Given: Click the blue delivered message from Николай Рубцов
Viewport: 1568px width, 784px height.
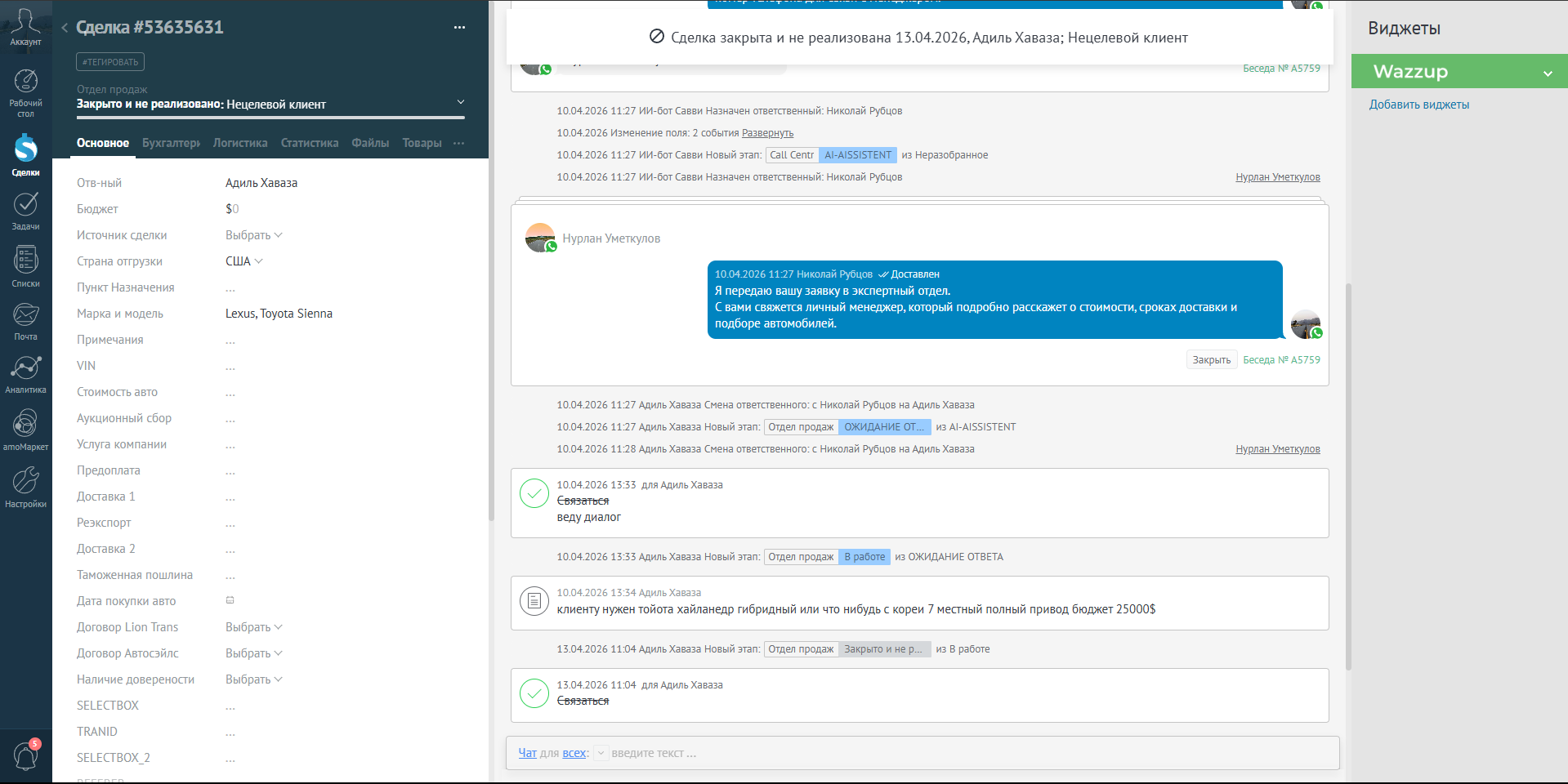Looking at the screenshot, I should pos(994,300).
